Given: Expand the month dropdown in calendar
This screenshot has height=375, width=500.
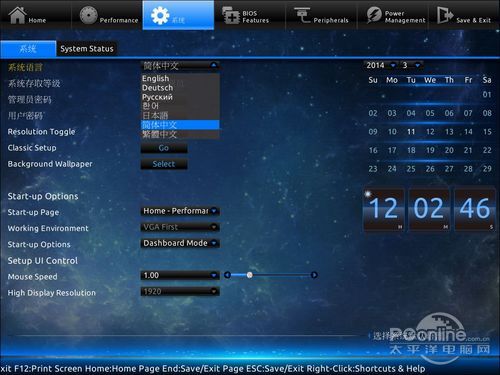Looking at the screenshot, I should click(417, 65).
